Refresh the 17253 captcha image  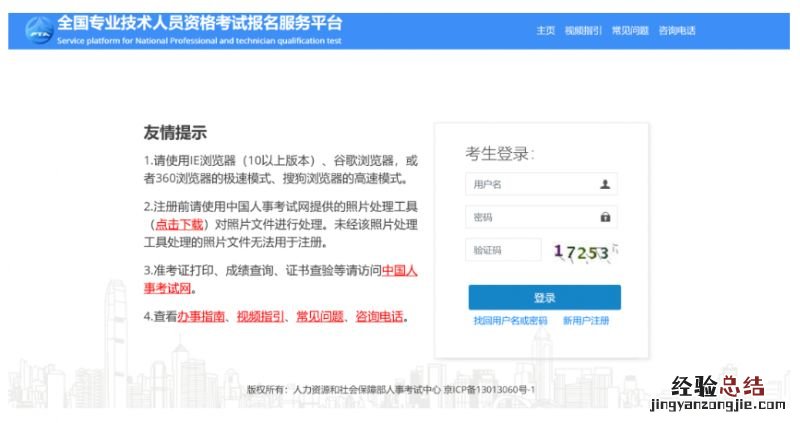584,252
